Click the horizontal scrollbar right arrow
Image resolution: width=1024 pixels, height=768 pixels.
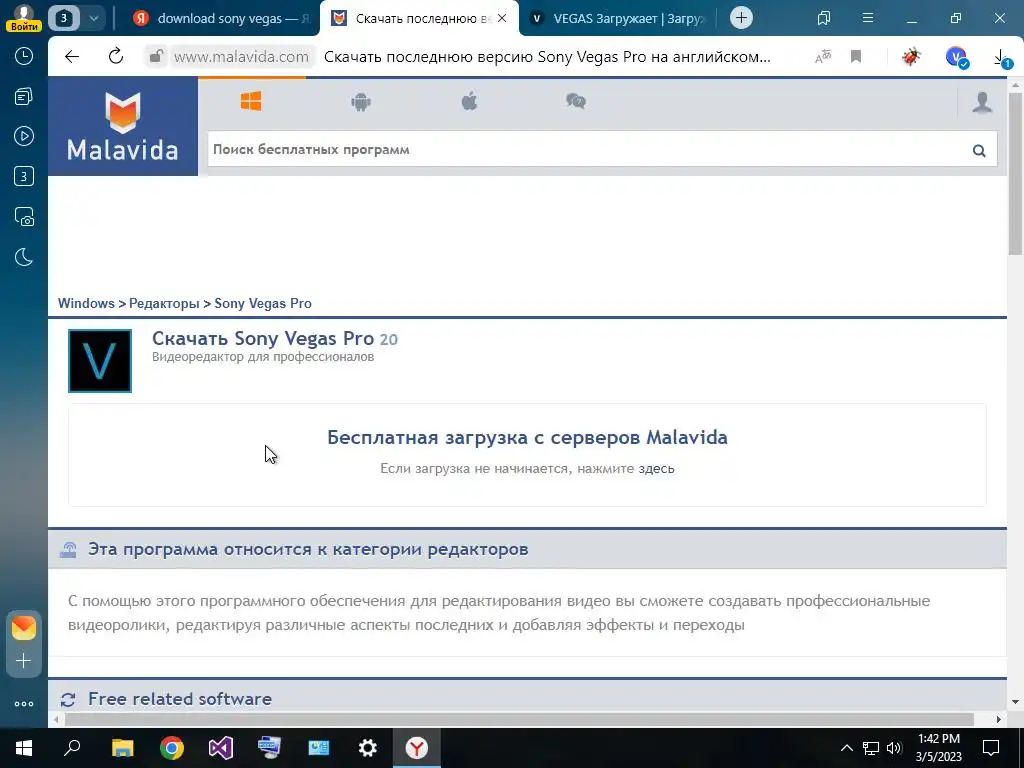(x=999, y=719)
